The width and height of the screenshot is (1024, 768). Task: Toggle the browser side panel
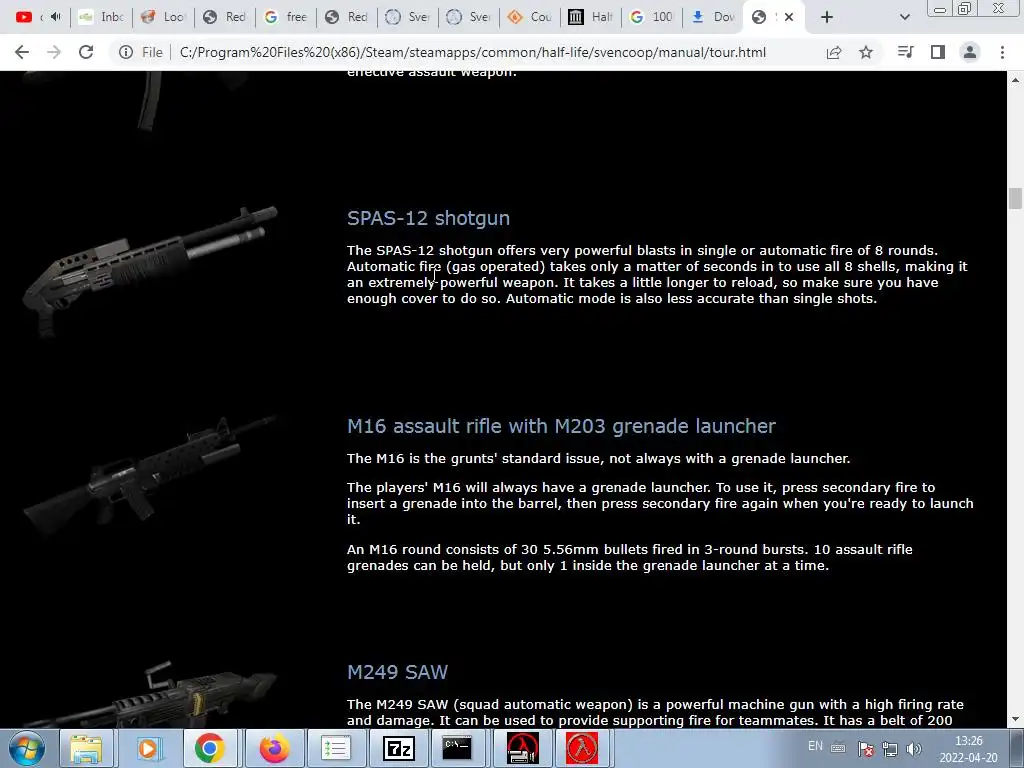pyautogui.click(x=938, y=52)
